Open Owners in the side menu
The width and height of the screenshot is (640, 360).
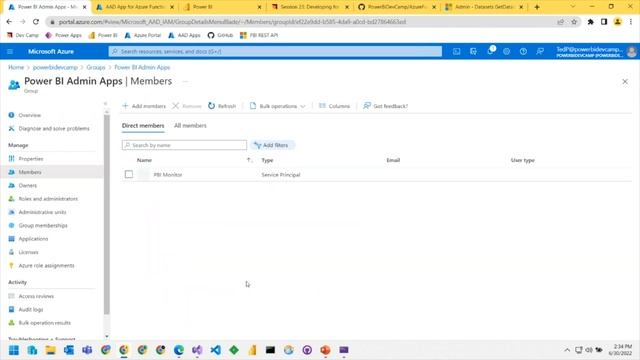pos(27,186)
